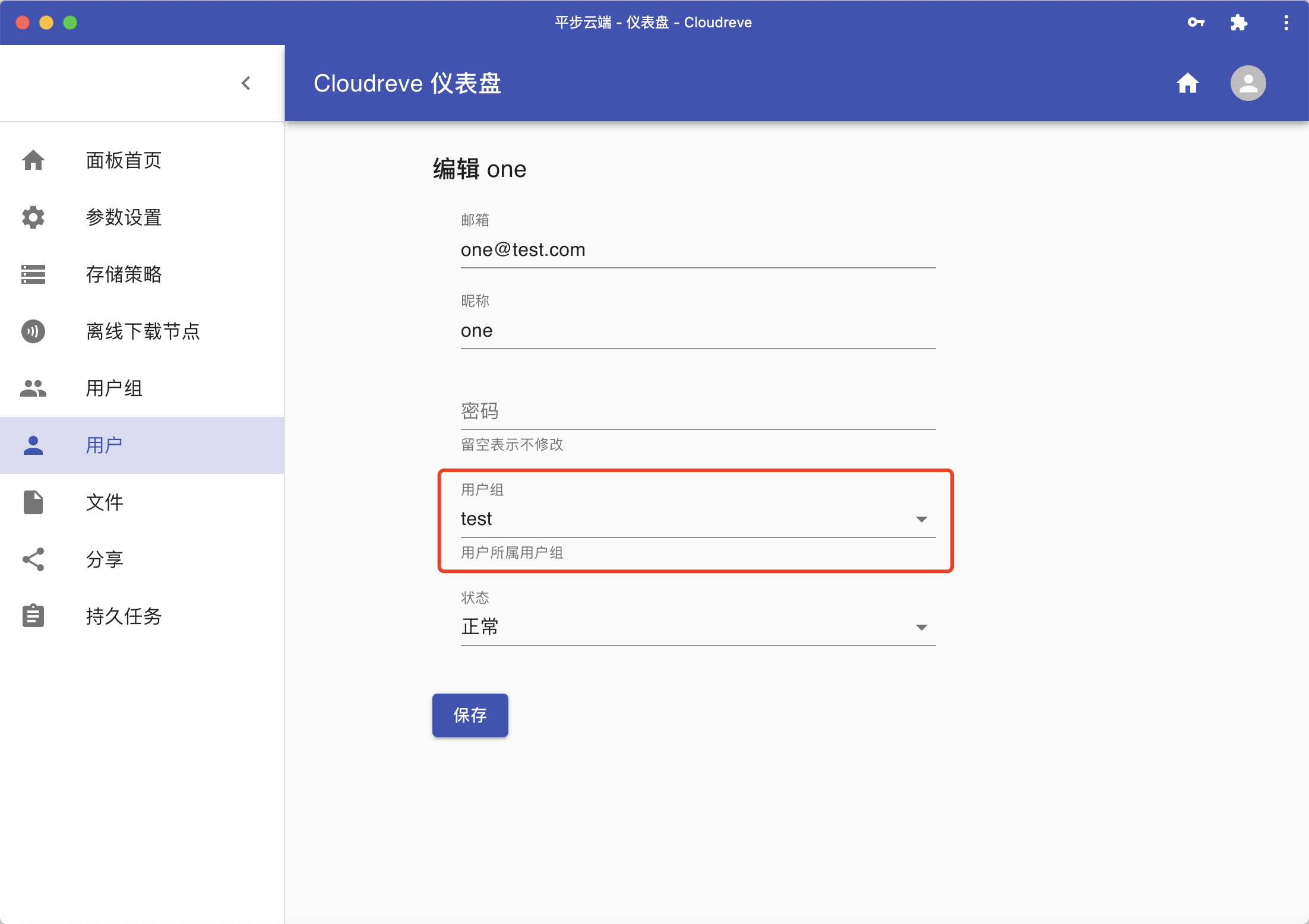Click the 用户组 groups icon
The height and width of the screenshot is (924, 1309).
(x=33, y=388)
